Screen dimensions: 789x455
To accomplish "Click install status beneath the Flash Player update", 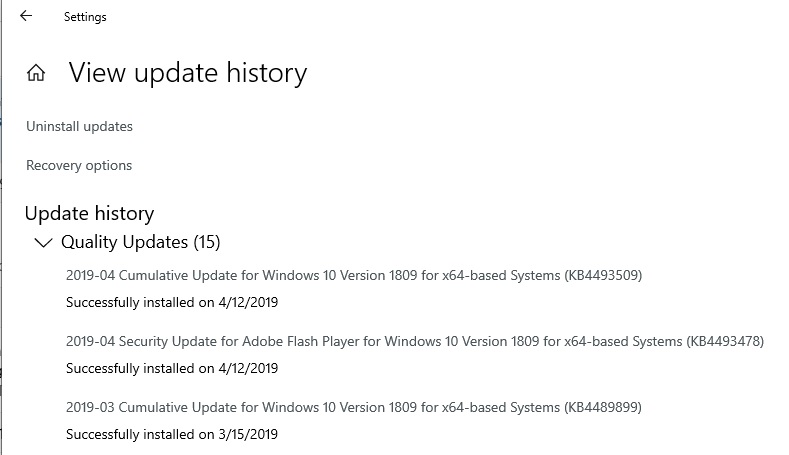I will click(x=172, y=368).
